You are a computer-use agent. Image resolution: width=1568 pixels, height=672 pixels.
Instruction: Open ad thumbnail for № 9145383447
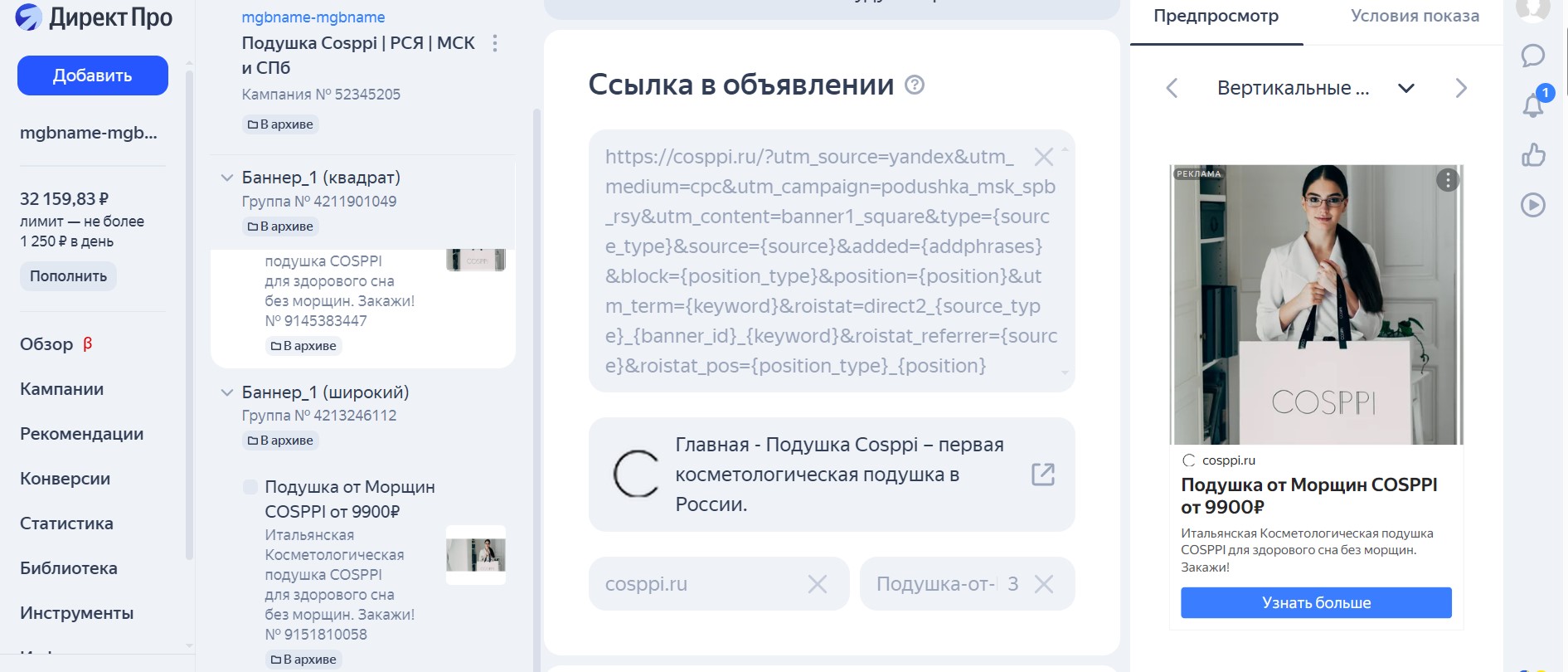[476, 260]
